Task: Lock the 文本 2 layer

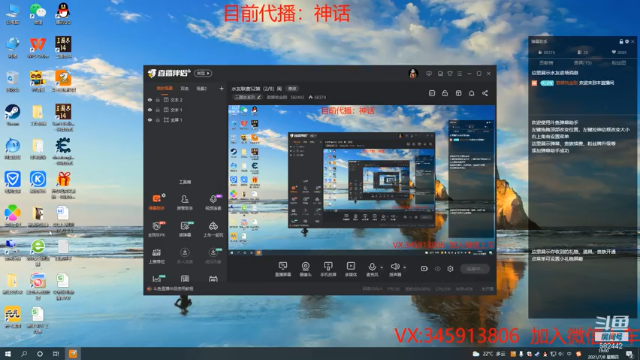Action: click(x=158, y=100)
